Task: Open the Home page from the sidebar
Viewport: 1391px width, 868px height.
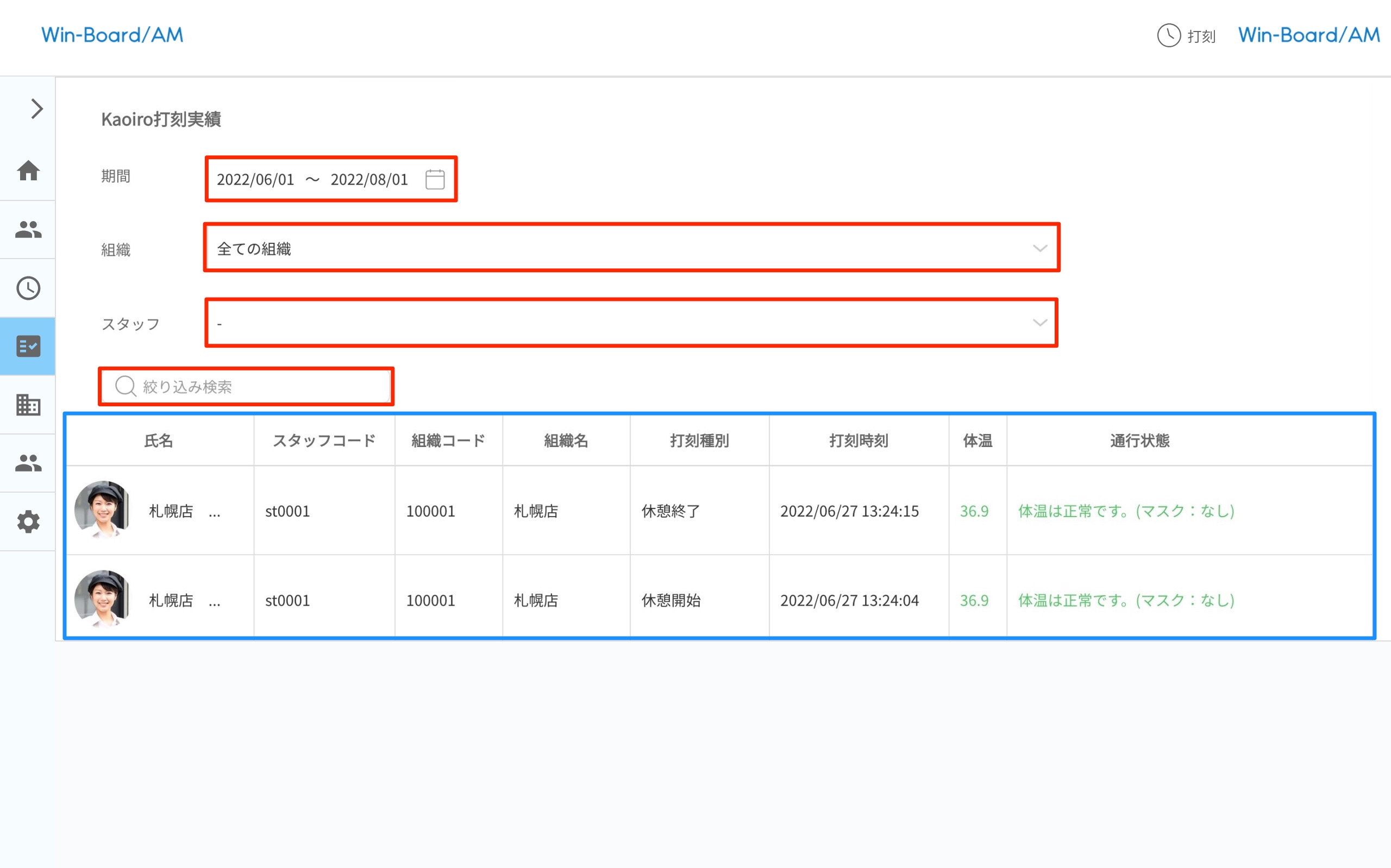Action: click(x=28, y=171)
